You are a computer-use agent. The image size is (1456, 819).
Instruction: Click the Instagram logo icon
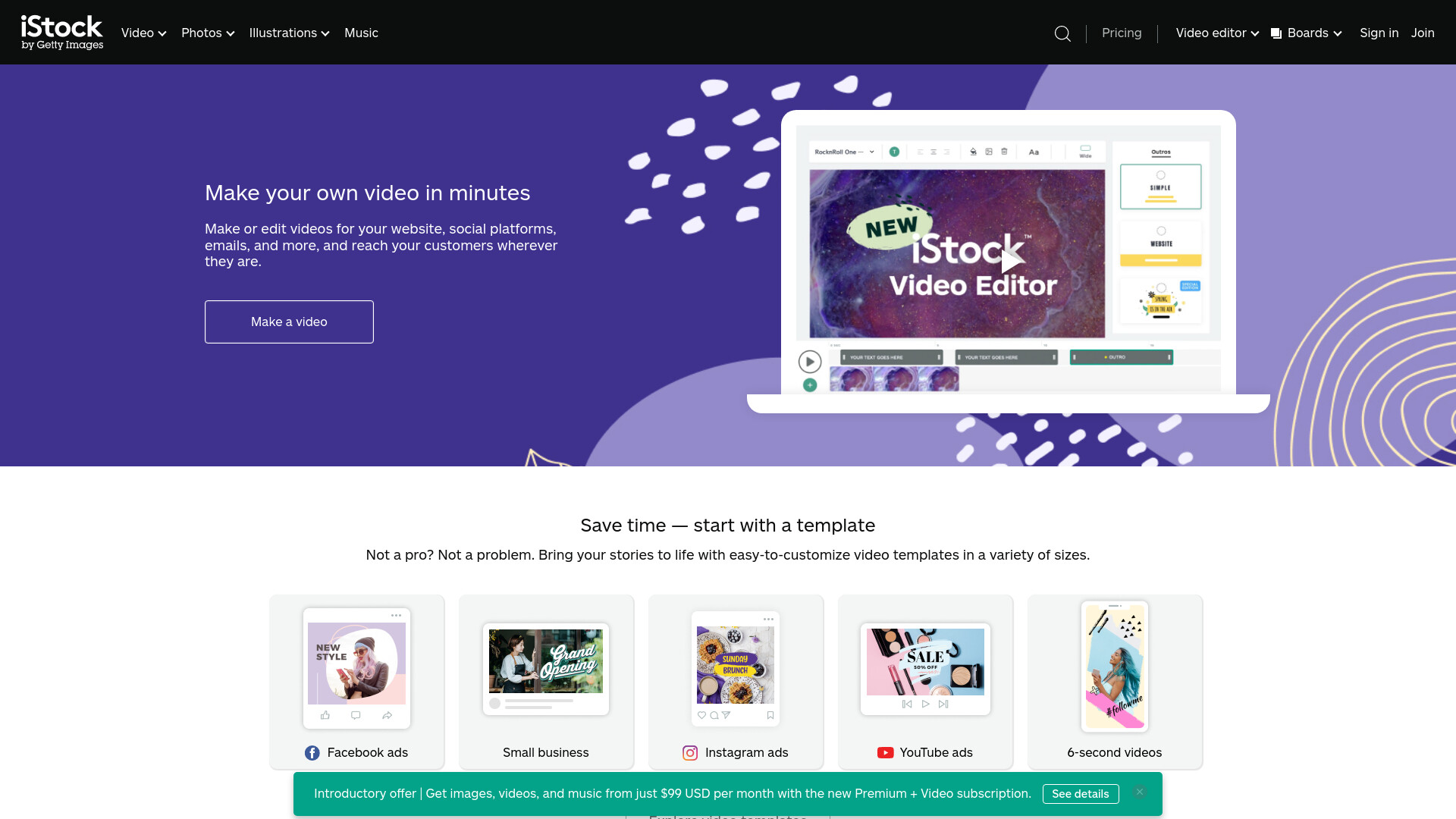690,753
